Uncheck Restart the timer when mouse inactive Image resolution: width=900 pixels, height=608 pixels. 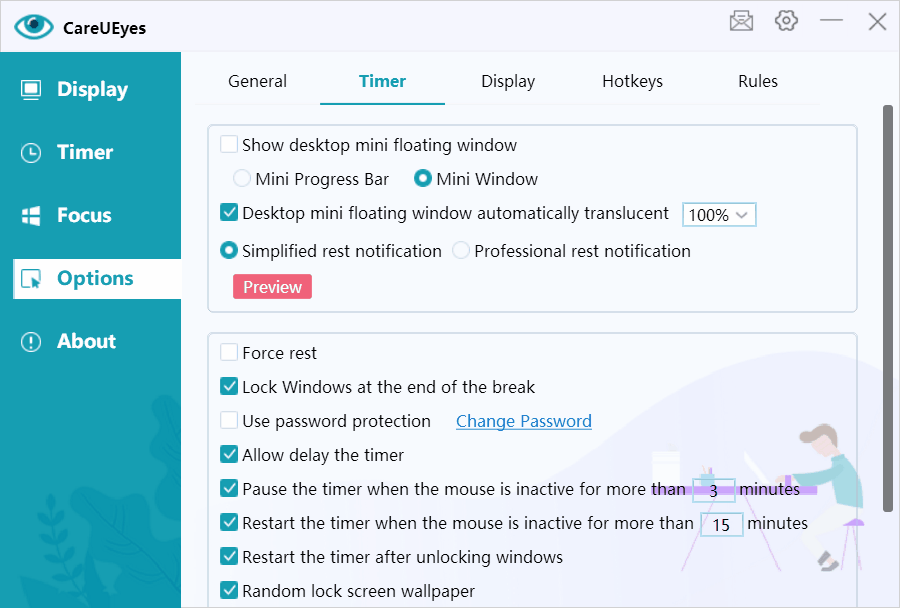point(229,522)
